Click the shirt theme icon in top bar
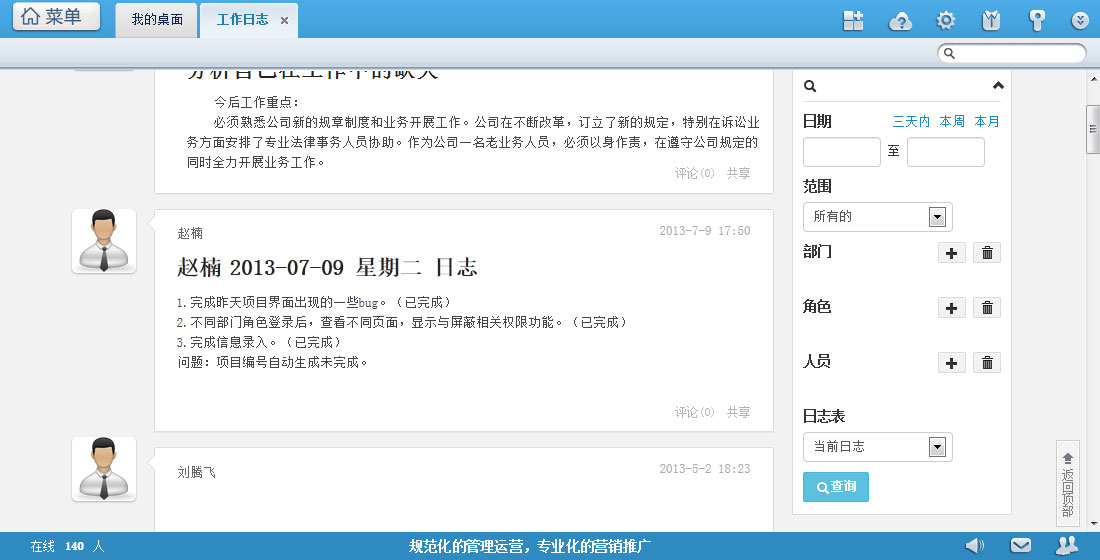The image size is (1100, 560). pos(990,20)
